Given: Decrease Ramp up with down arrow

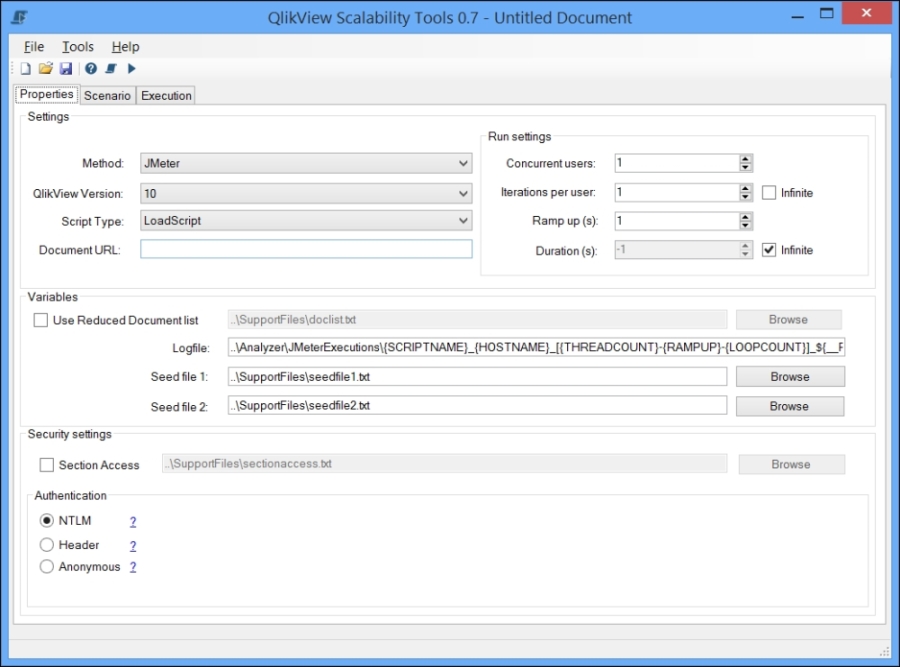Looking at the screenshot, I should (746, 226).
